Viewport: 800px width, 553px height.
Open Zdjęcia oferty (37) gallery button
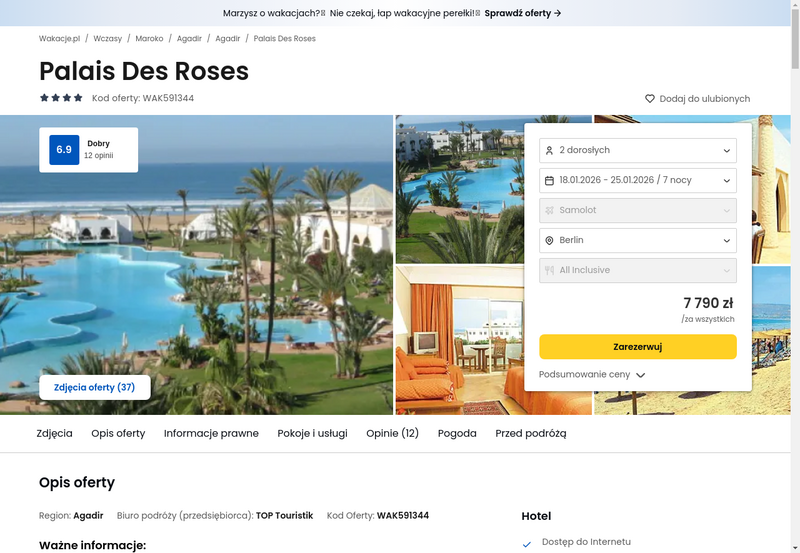point(95,388)
